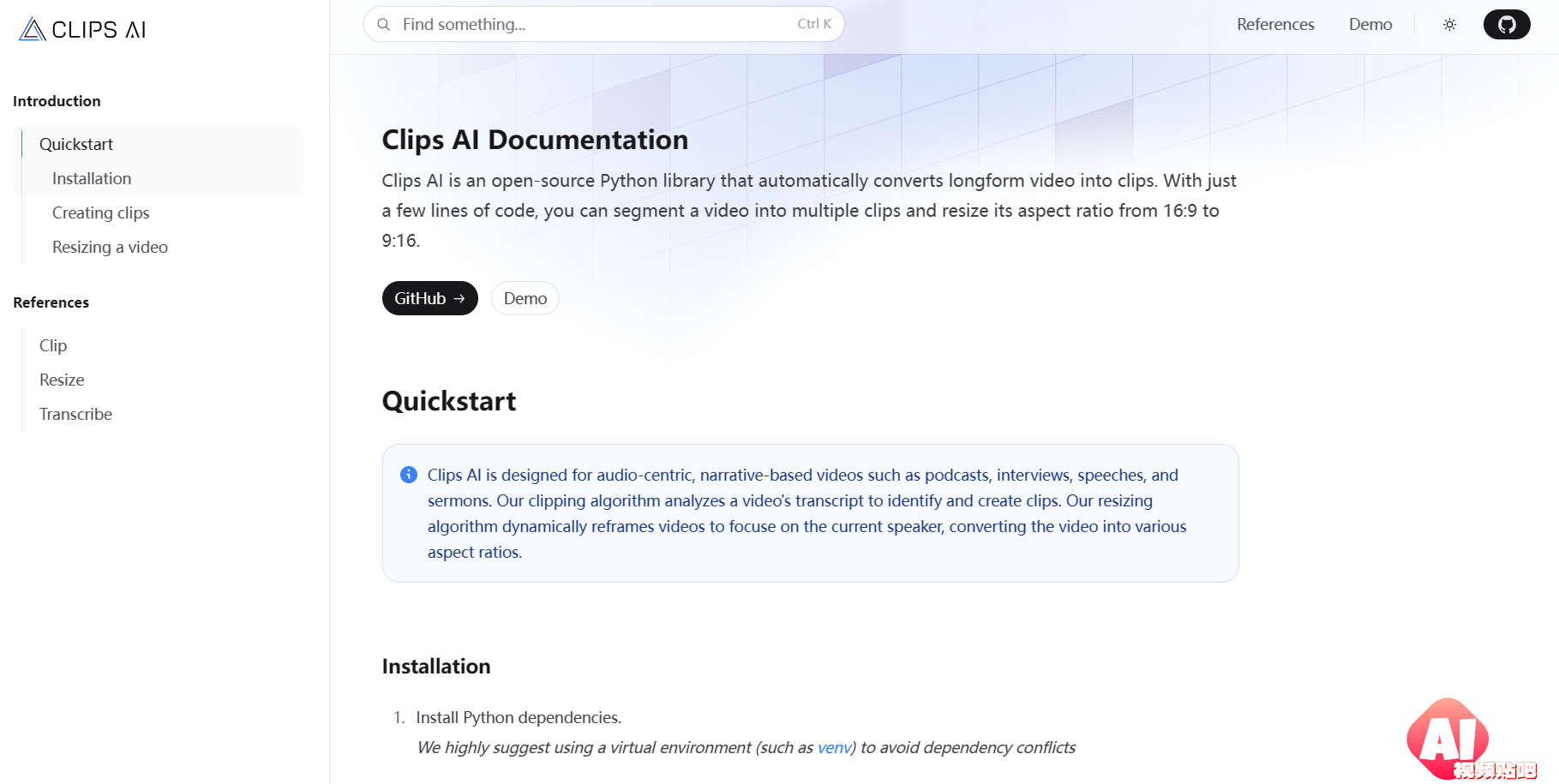The image size is (1559, 784).
Task: Open Resize reference page
Action: click(x=62, y=380)
